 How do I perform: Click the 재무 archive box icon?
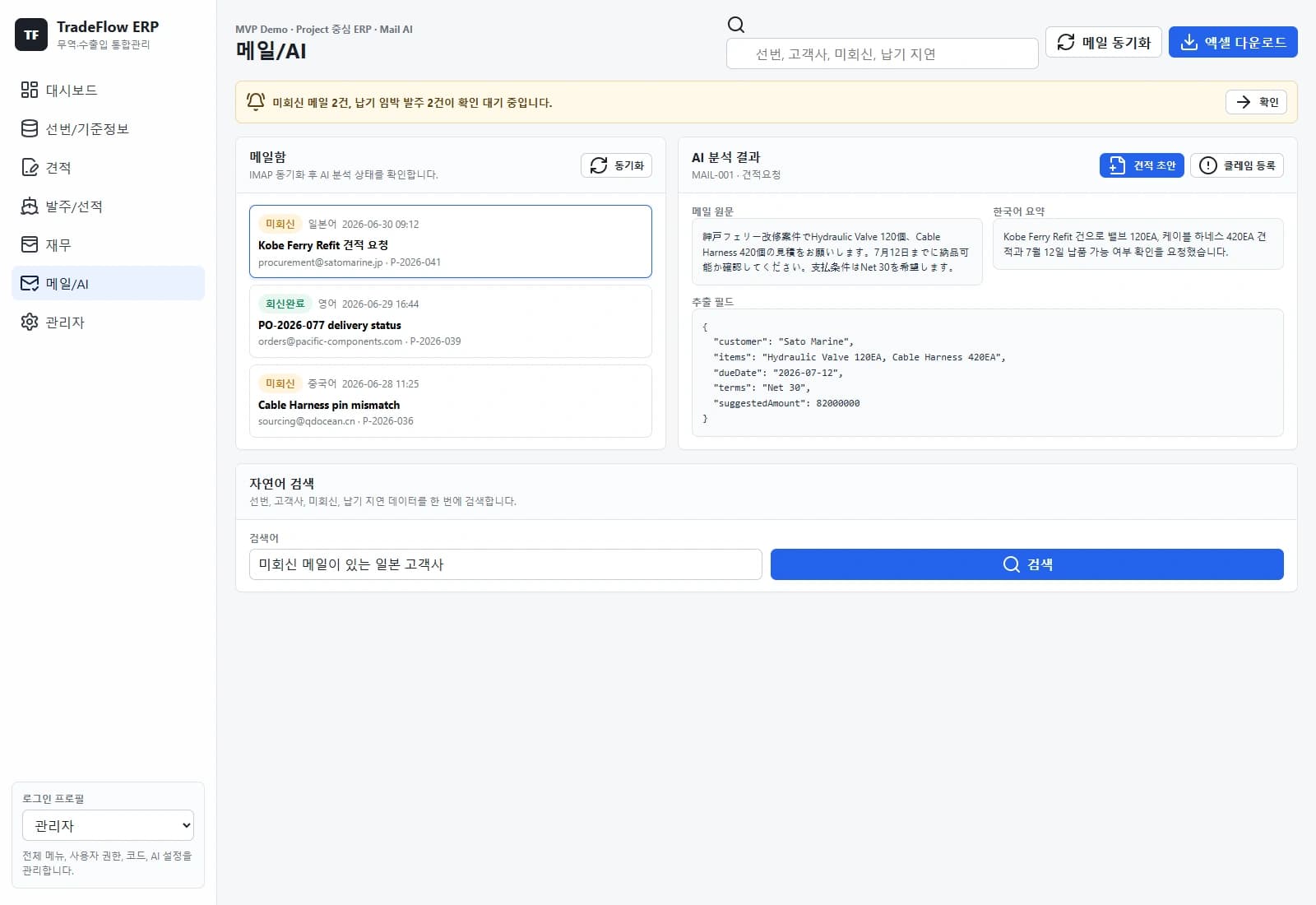(x=30, y=244)
